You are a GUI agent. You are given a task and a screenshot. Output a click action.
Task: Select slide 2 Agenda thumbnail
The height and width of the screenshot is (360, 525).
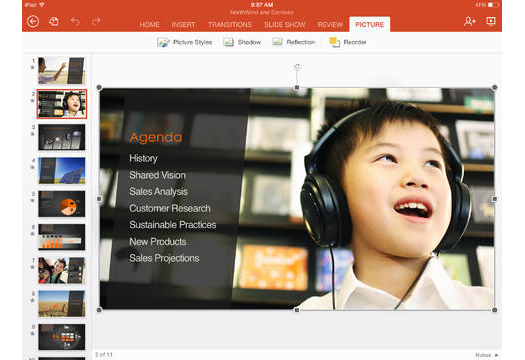tap(62, 104)
